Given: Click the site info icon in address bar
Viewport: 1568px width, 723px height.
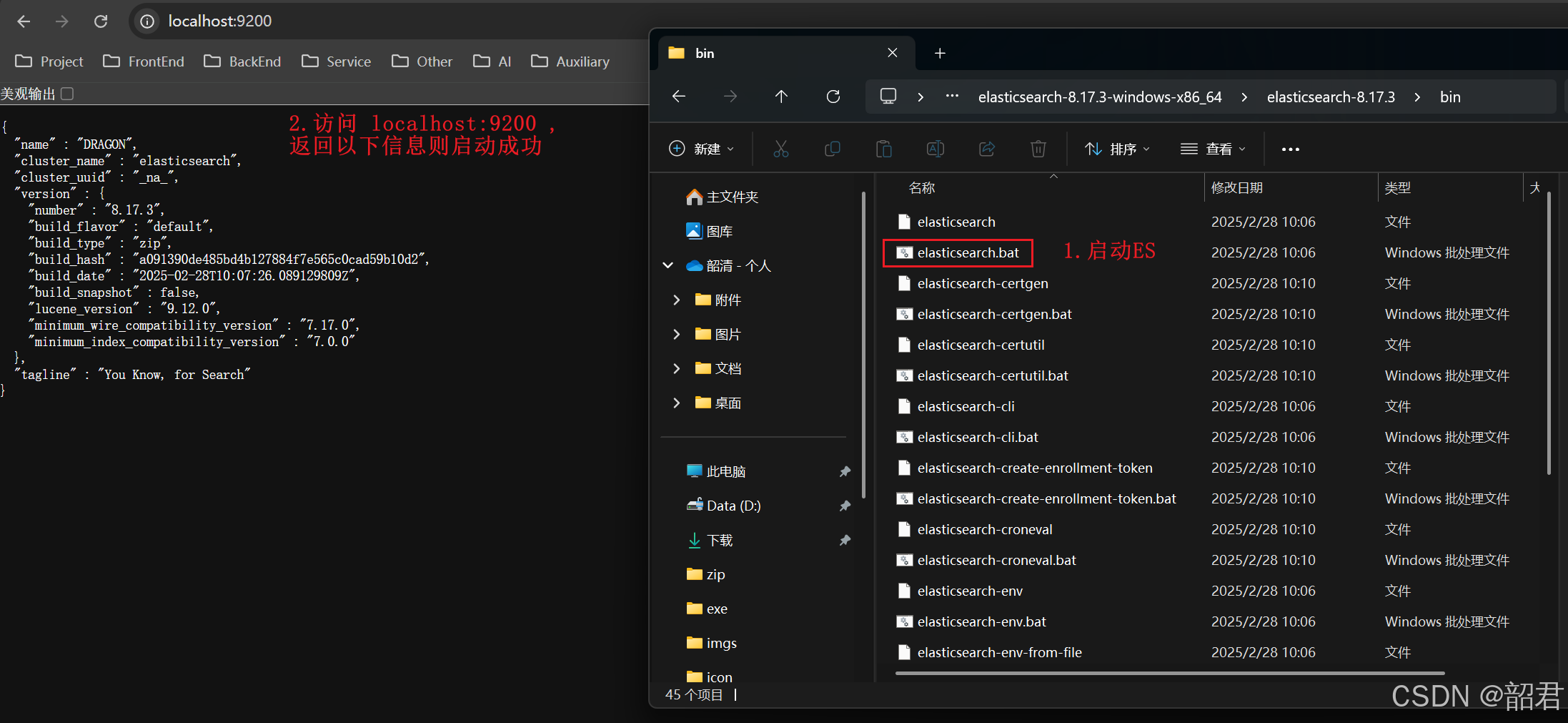Looking at the screenshot, I should (x=147, y=21).
